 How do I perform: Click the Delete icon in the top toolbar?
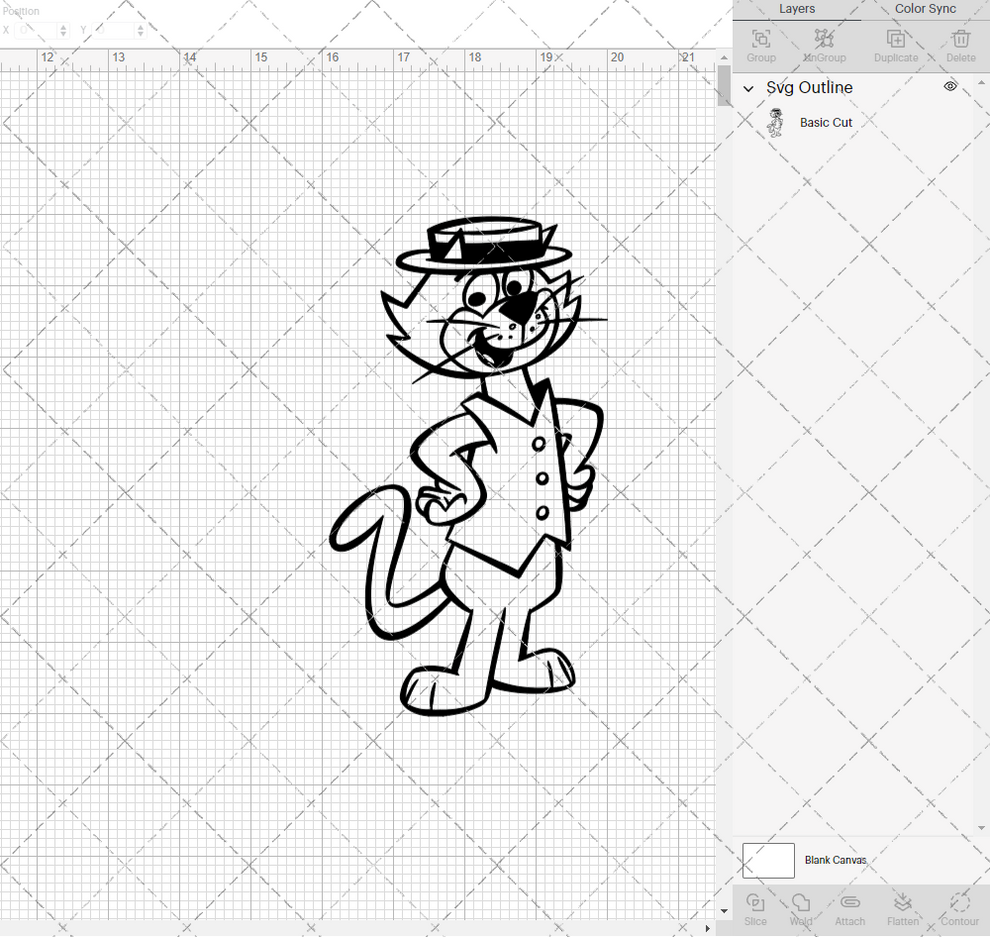(960, 40)
